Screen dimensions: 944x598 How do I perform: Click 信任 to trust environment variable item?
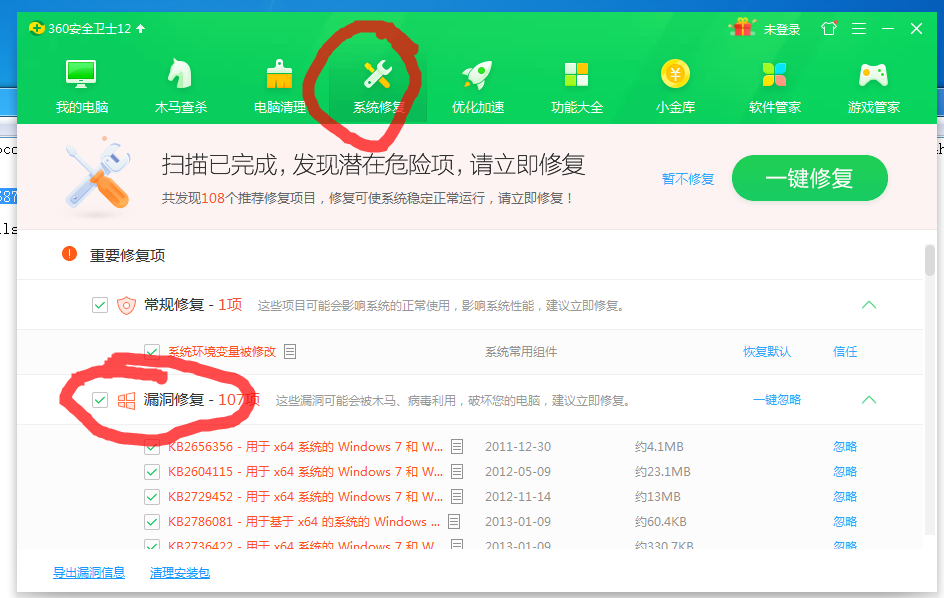coord(845,351)
